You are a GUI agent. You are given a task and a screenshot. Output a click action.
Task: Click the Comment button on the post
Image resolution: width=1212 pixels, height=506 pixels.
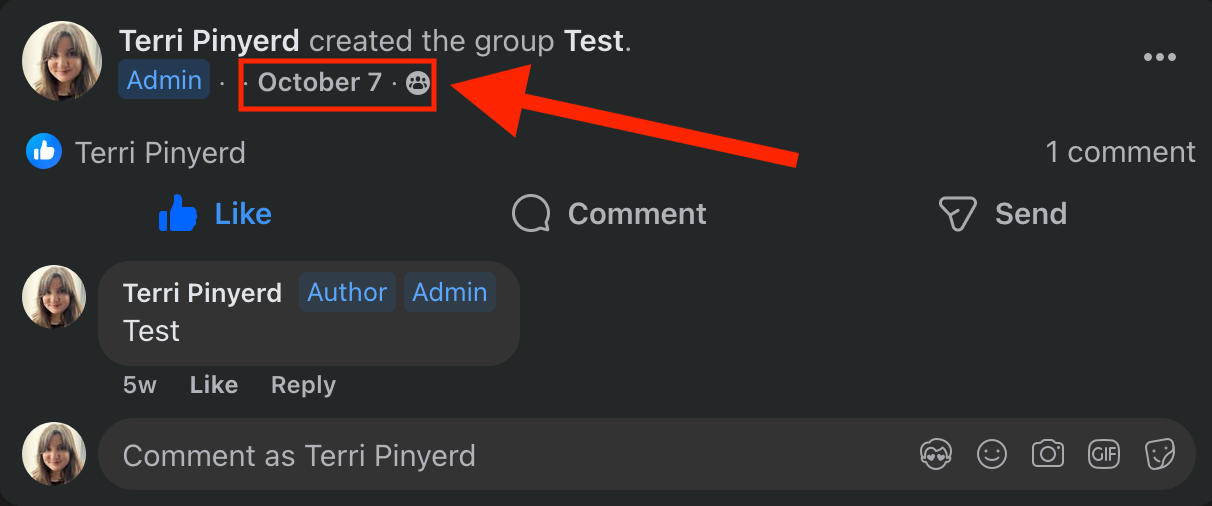click(x=609, y=214)
